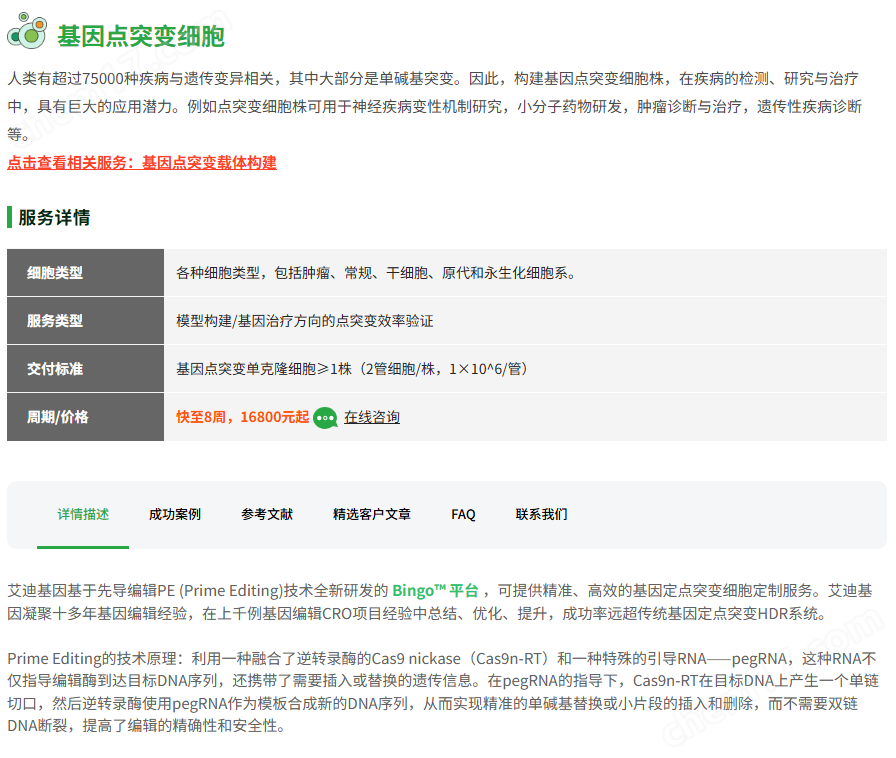Open the 在线咨询 link
Image resolution: width=896 pixels, height=758 pixels.
click(371, 417)
